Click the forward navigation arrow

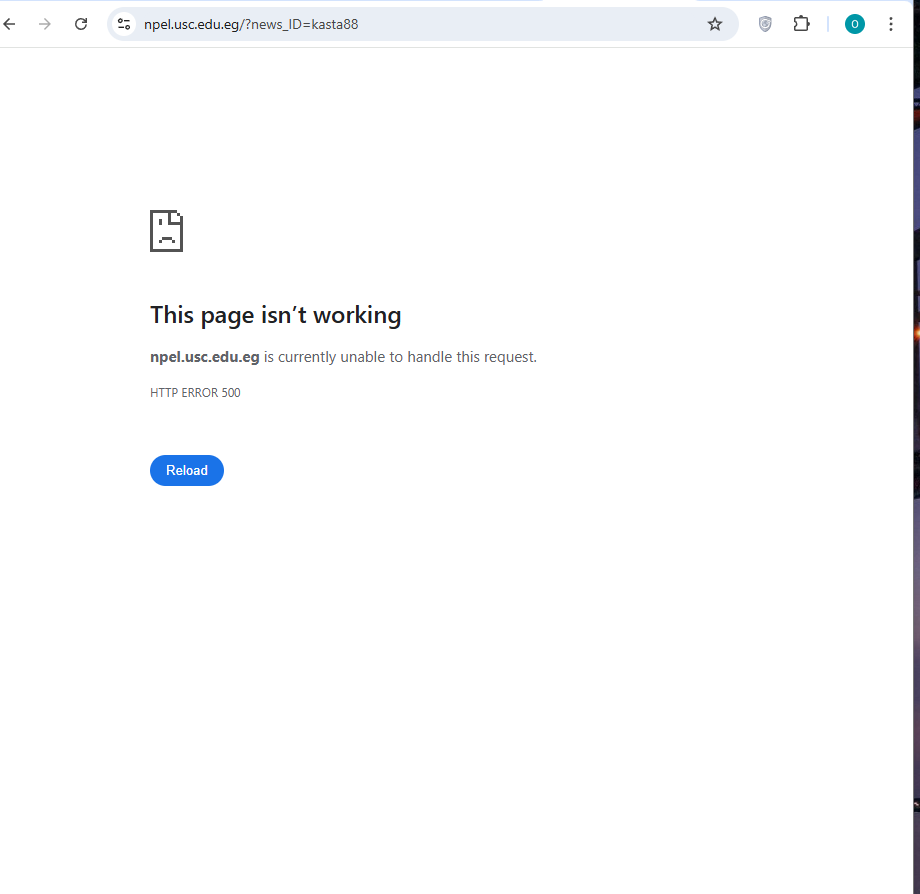tap(45, 24)
